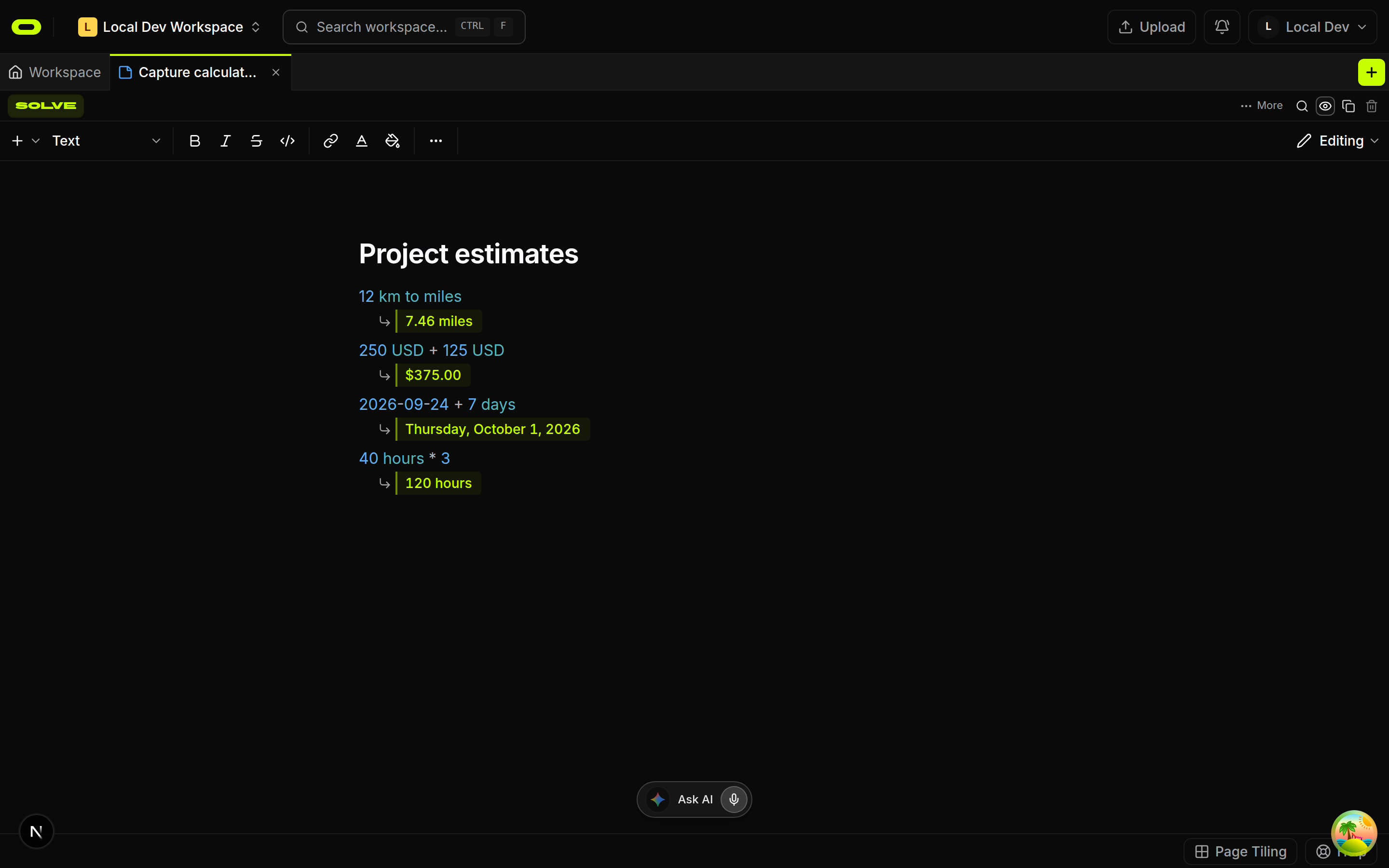Click the '120 hours' result
The image size is (1389, 868).
438,483
